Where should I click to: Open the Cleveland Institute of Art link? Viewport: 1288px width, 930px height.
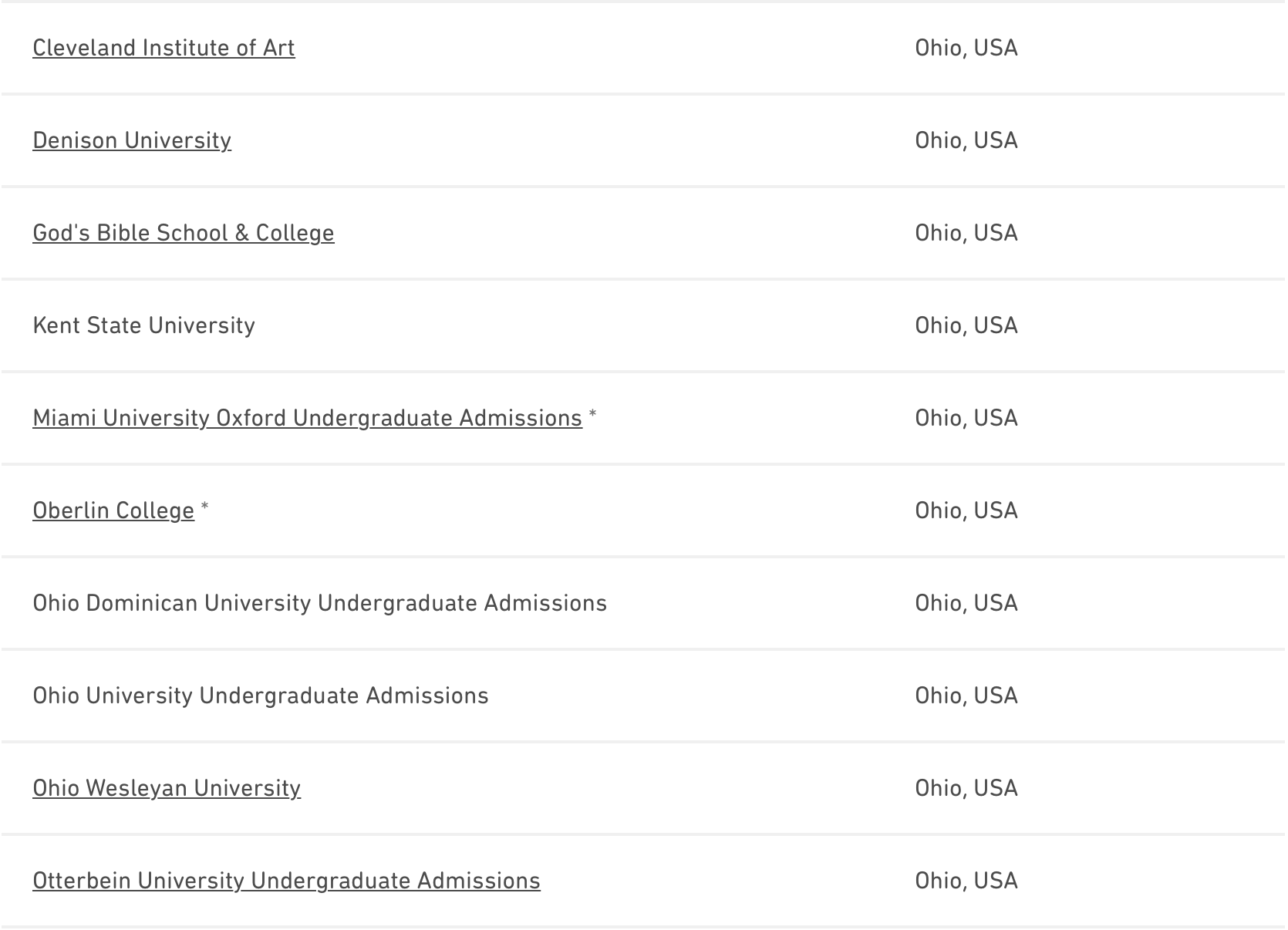click(164, 48)
